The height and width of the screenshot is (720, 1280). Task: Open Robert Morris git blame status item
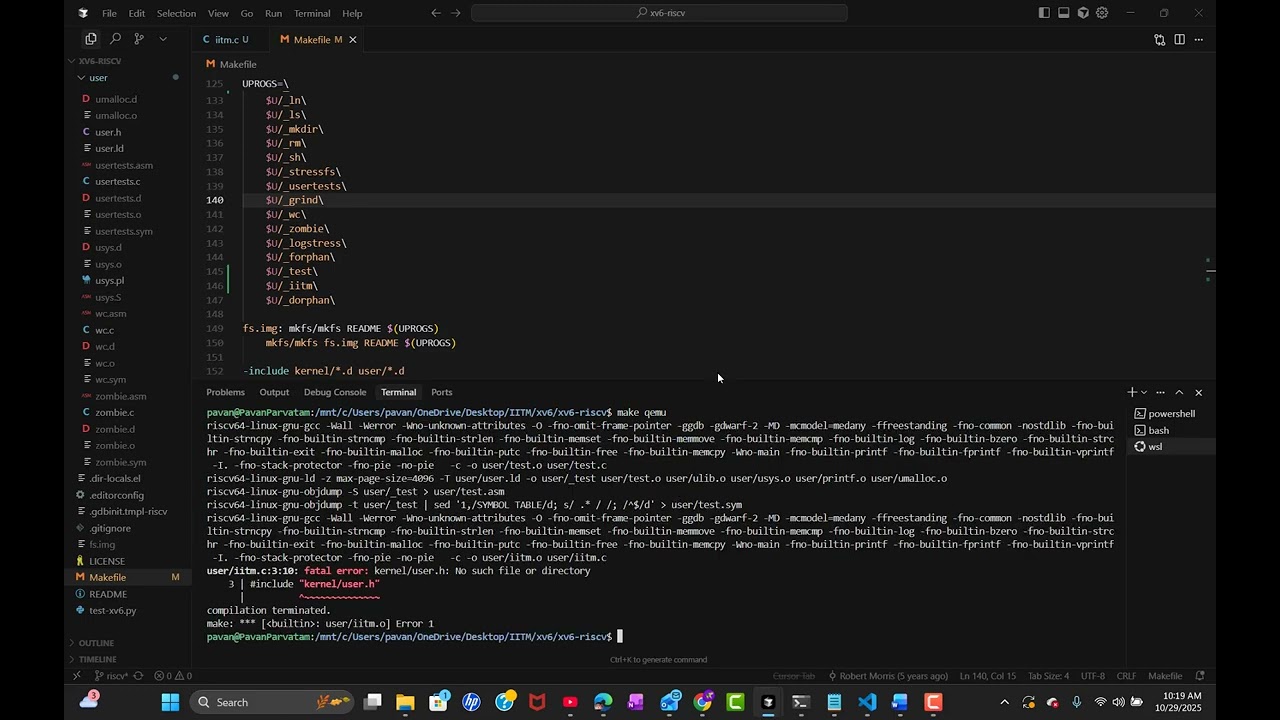[887, 676]
